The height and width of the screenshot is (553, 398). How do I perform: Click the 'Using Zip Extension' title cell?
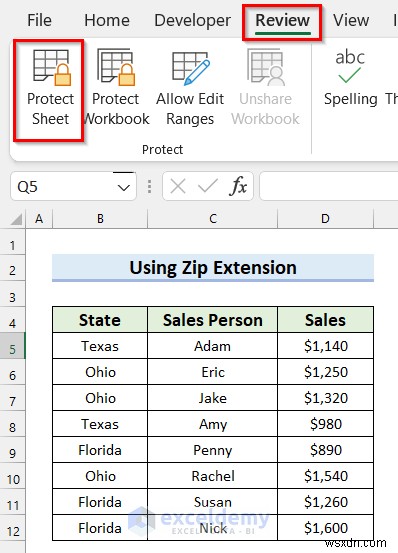[213, 268]
